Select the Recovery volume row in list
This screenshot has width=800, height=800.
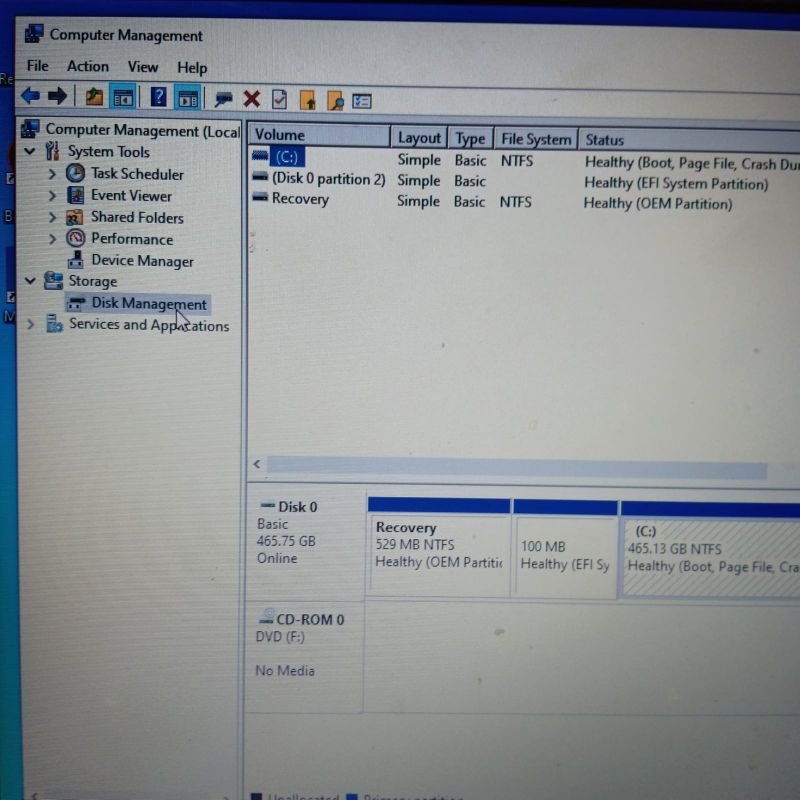click(x=299, y=199)
